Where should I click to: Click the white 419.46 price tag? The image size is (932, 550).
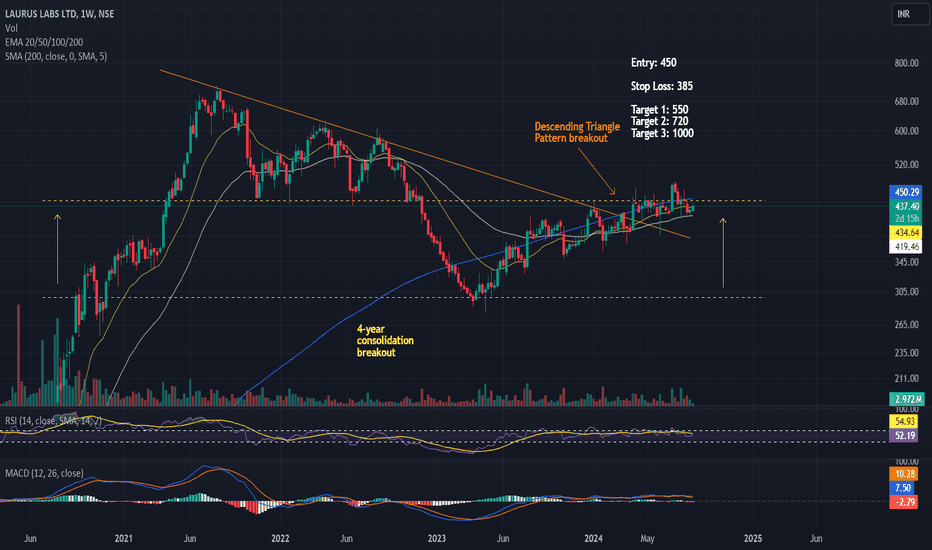coord(906,246)
